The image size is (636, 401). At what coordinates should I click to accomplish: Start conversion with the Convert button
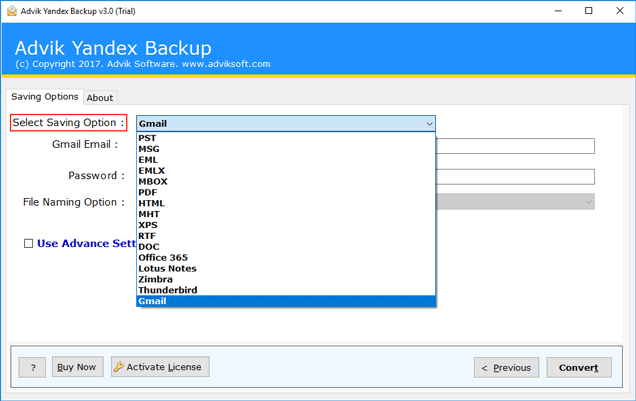(x=579, y=367)
